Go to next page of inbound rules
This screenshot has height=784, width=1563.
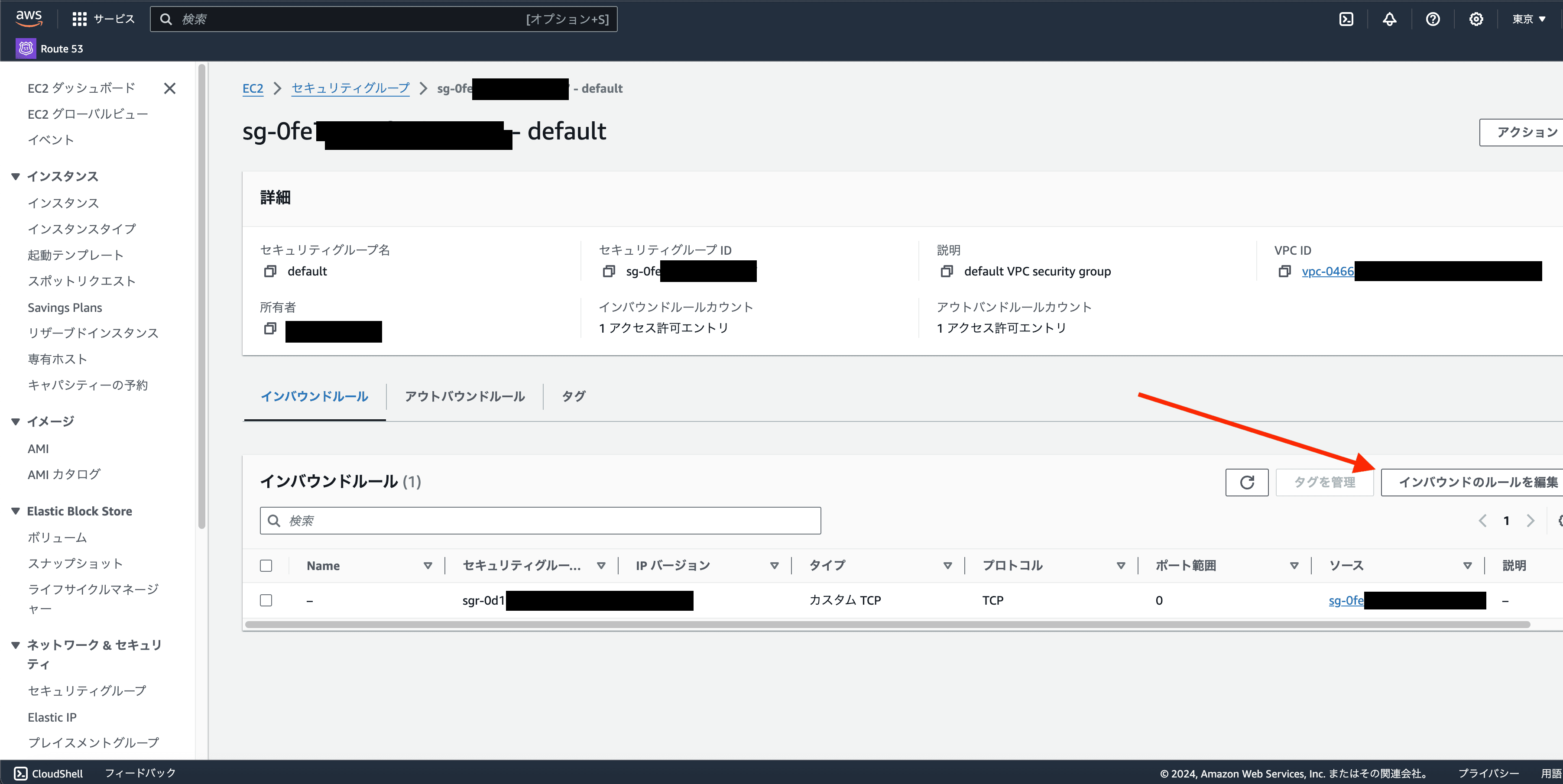click(x=1530, y=521)
